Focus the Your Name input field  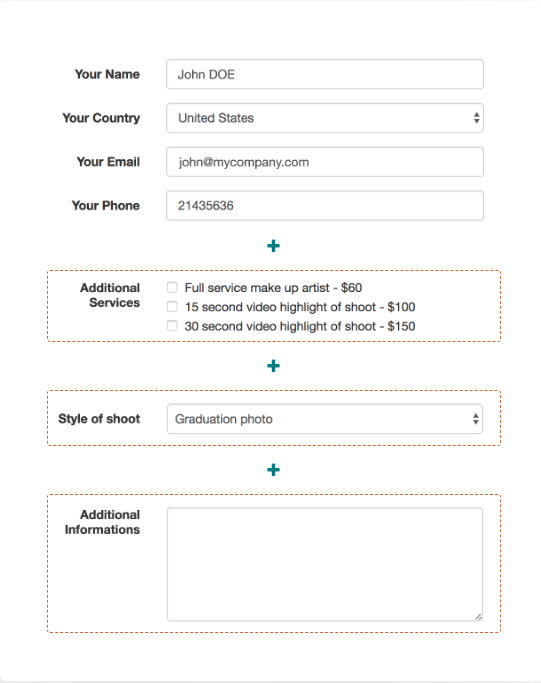pos(325,74)
